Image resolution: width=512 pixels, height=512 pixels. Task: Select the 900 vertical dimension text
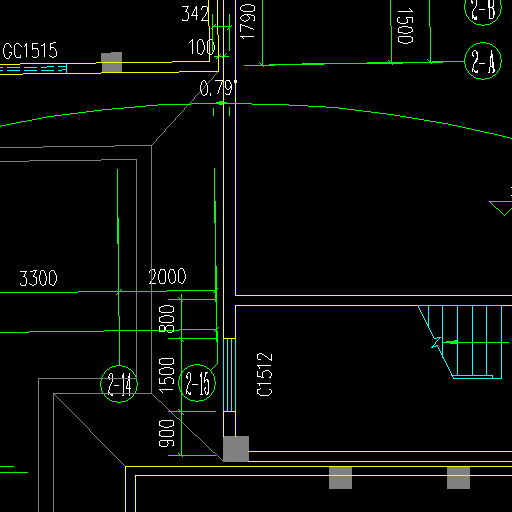(166, 433)
